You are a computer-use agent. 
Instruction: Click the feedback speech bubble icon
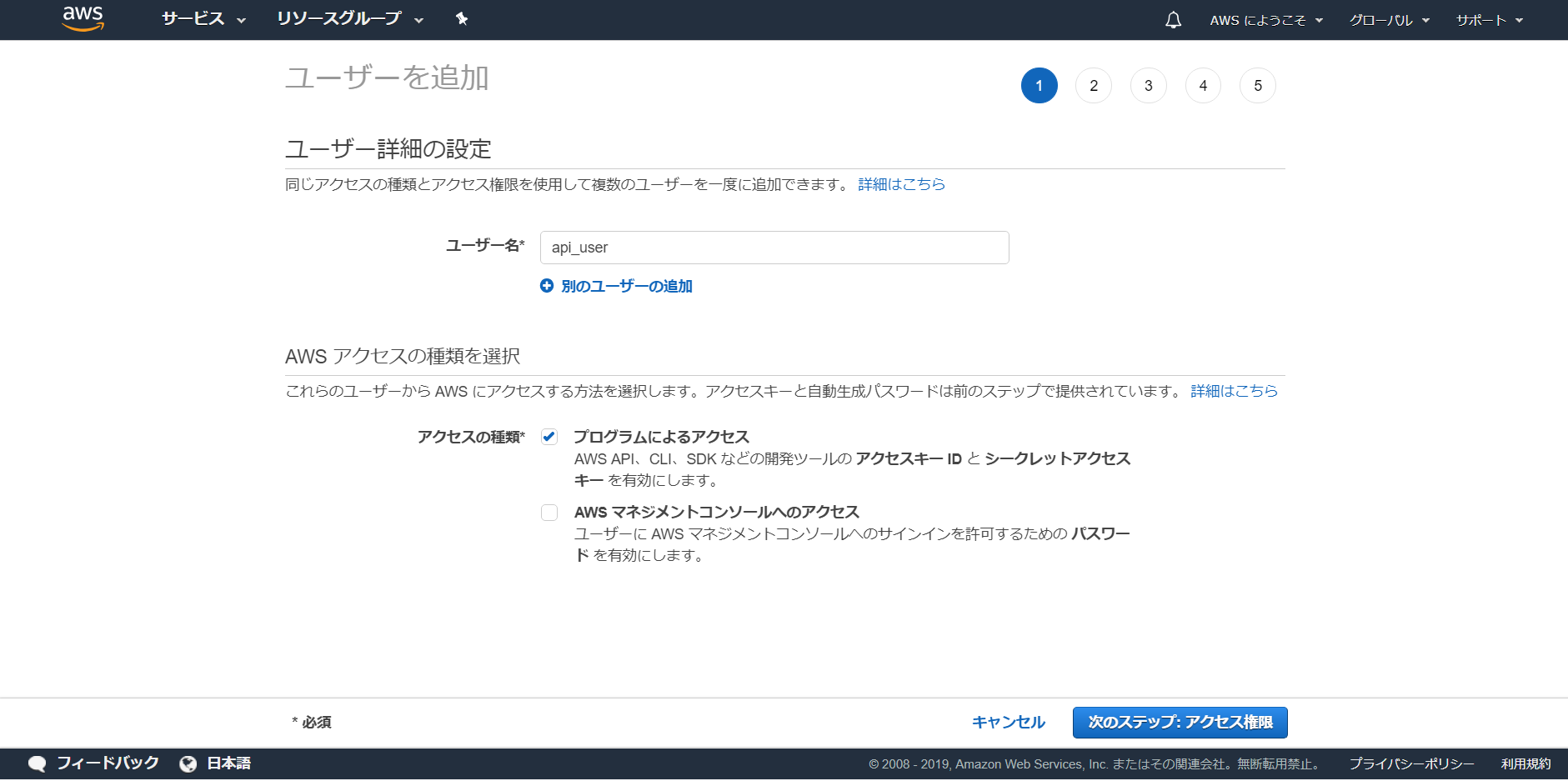tap(37, 763)
